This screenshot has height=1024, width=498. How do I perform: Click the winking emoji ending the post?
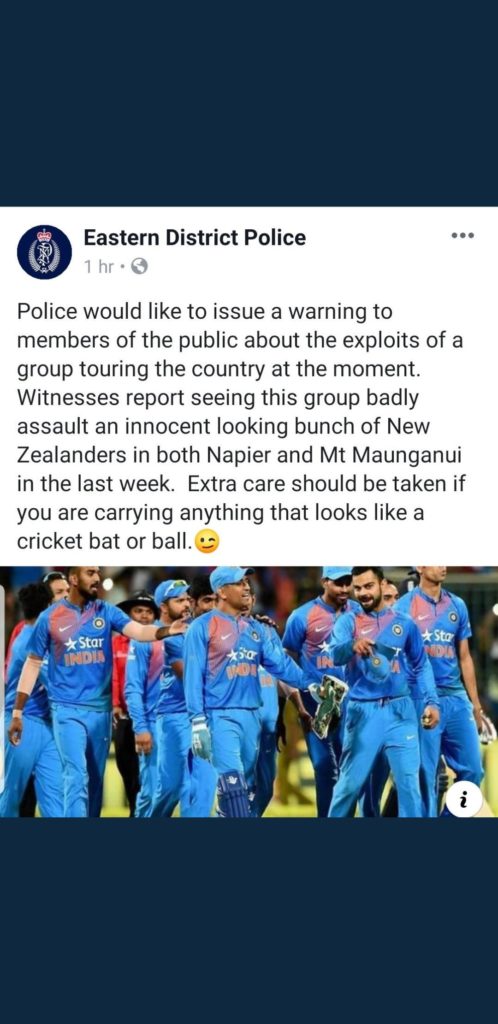click(207, 543)
